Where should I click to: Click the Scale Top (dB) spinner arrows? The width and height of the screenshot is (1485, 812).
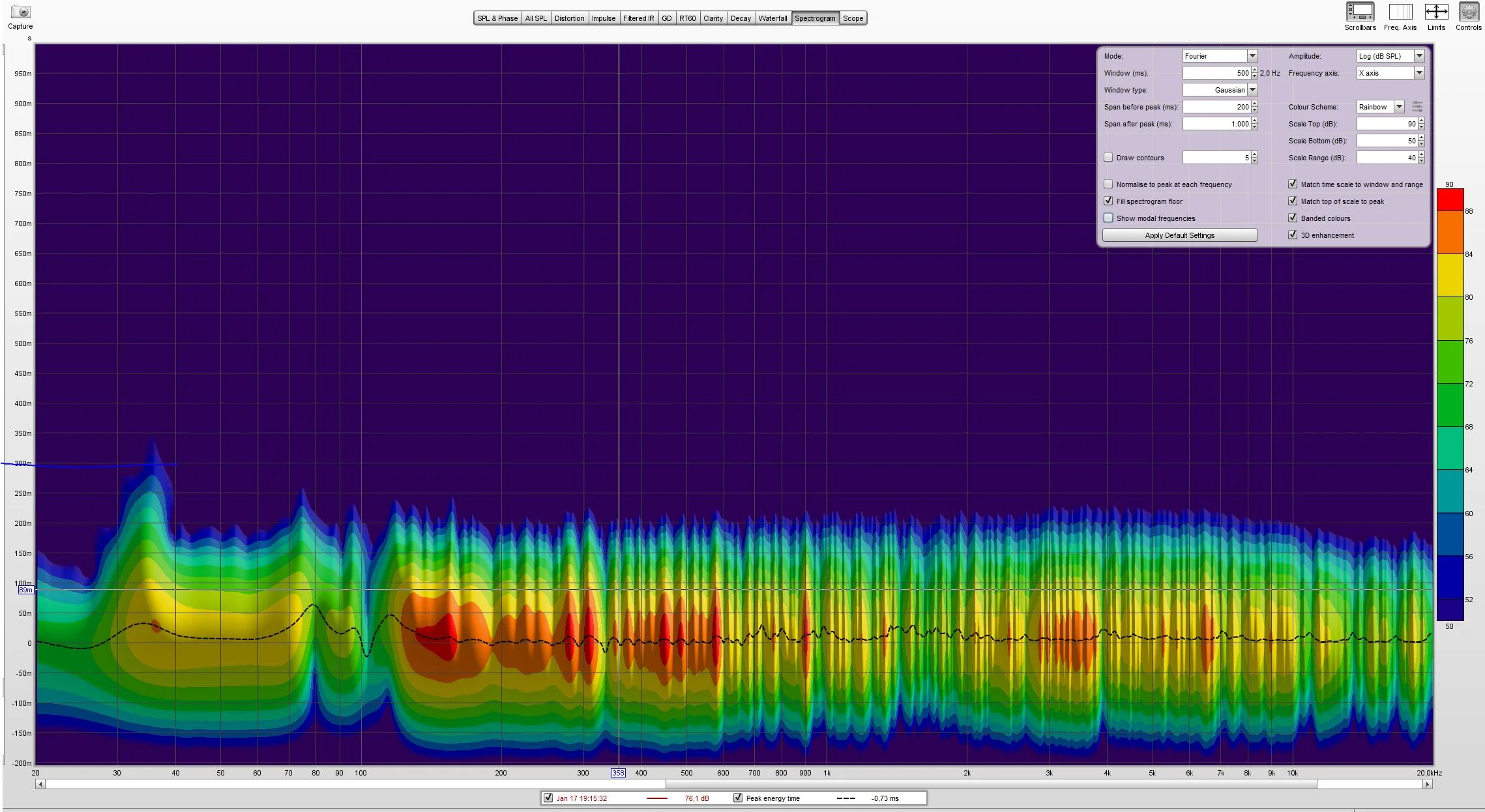click(1421, 124)
